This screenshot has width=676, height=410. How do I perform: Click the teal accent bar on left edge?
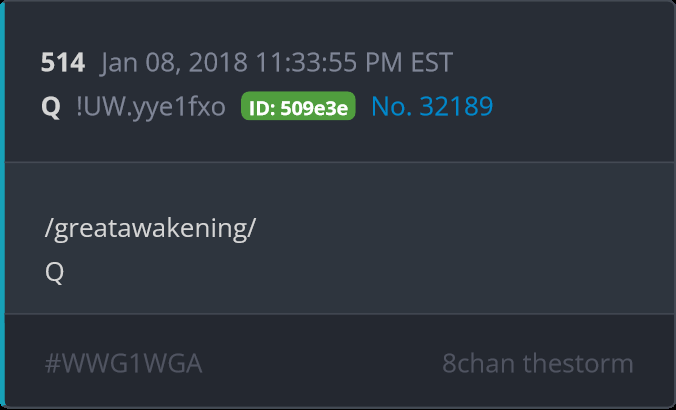pos(2,205)
